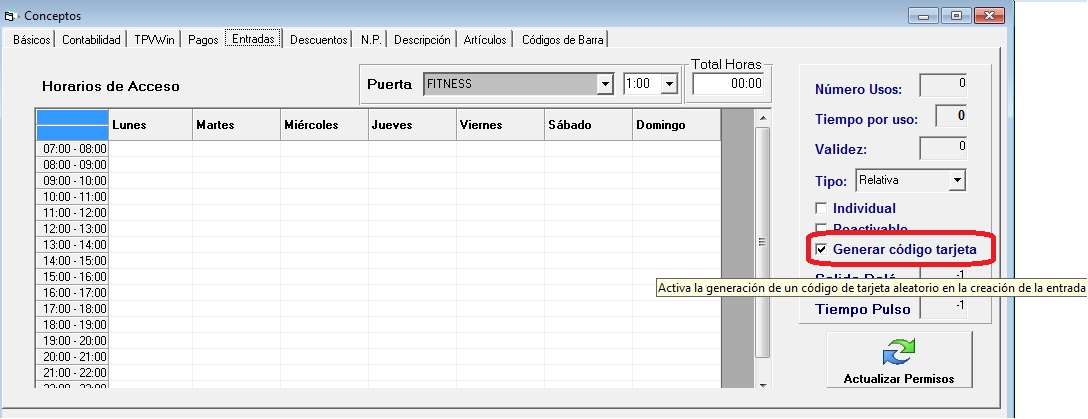Uncheck Generar código tarjeta checkbox
This screenshot has width=1088, height=419.
[822, 250]
